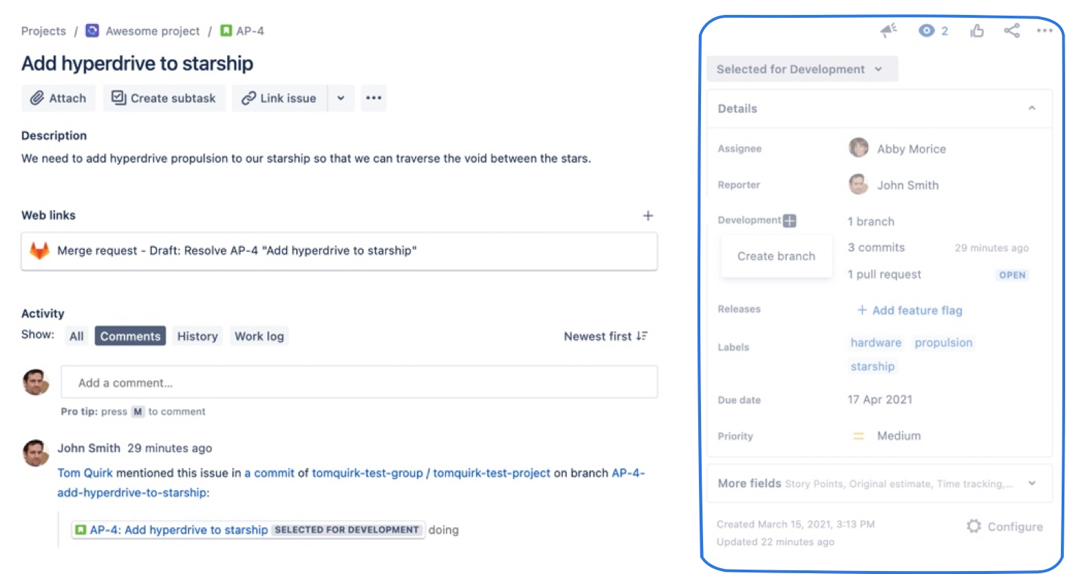
Task: Add a web link with the plus icon
Action: (648, 216)
